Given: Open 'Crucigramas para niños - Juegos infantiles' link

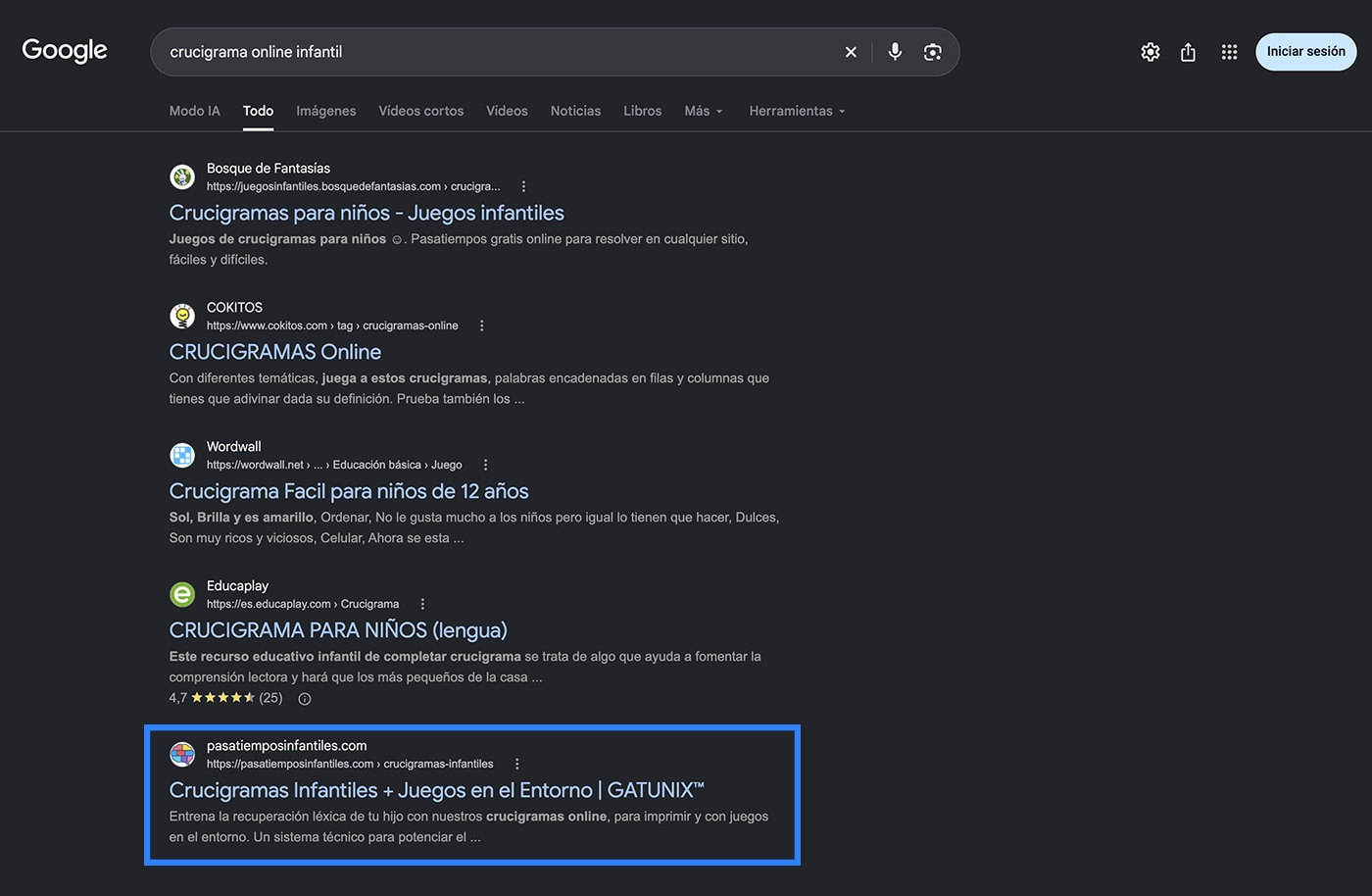Looking at the screenshot, I should click(367, 213).
